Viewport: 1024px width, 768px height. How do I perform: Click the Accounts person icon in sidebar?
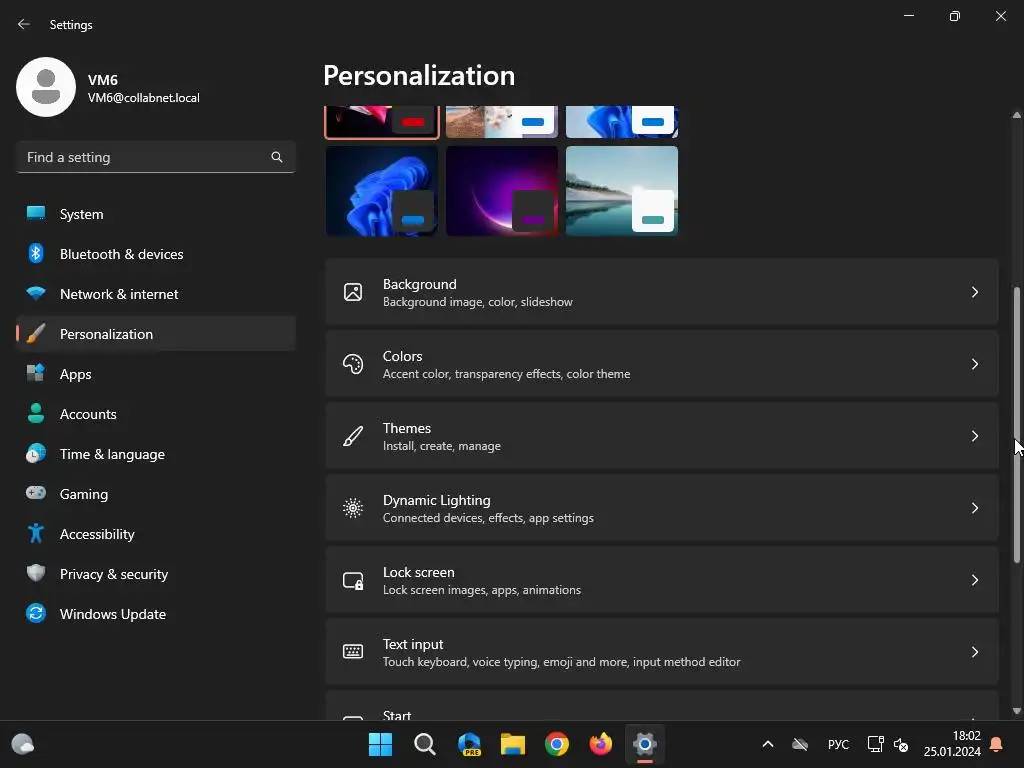[x=36, y=413]
